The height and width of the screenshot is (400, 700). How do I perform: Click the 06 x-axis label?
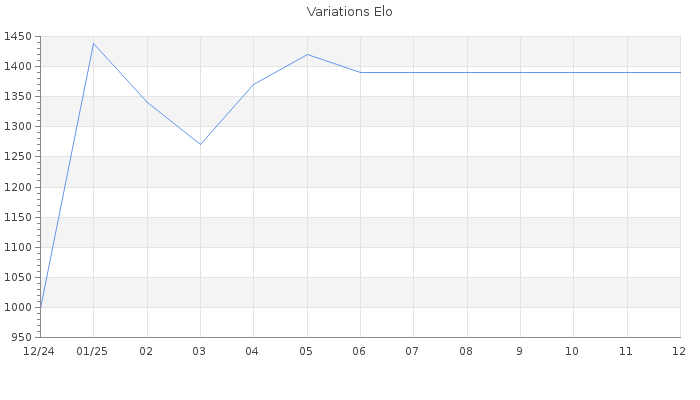(360, 352)
